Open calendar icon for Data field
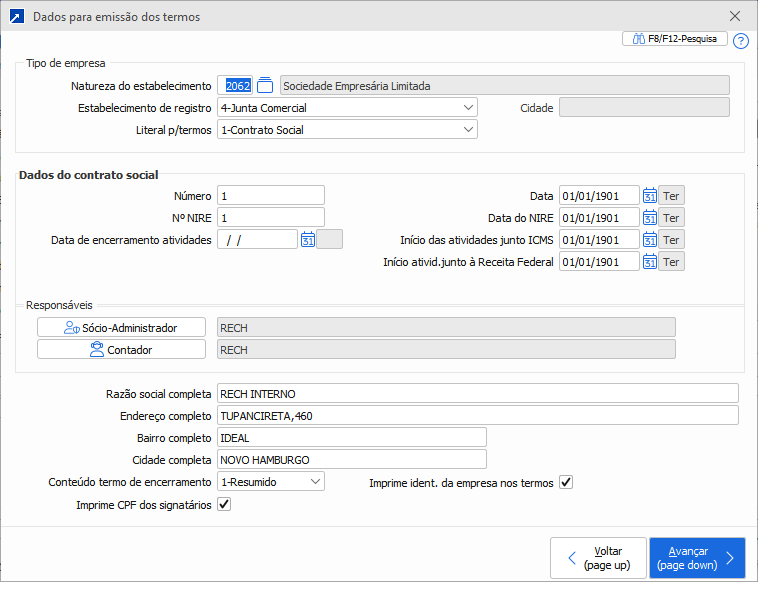The image size is (772, 589). [650, 196]
